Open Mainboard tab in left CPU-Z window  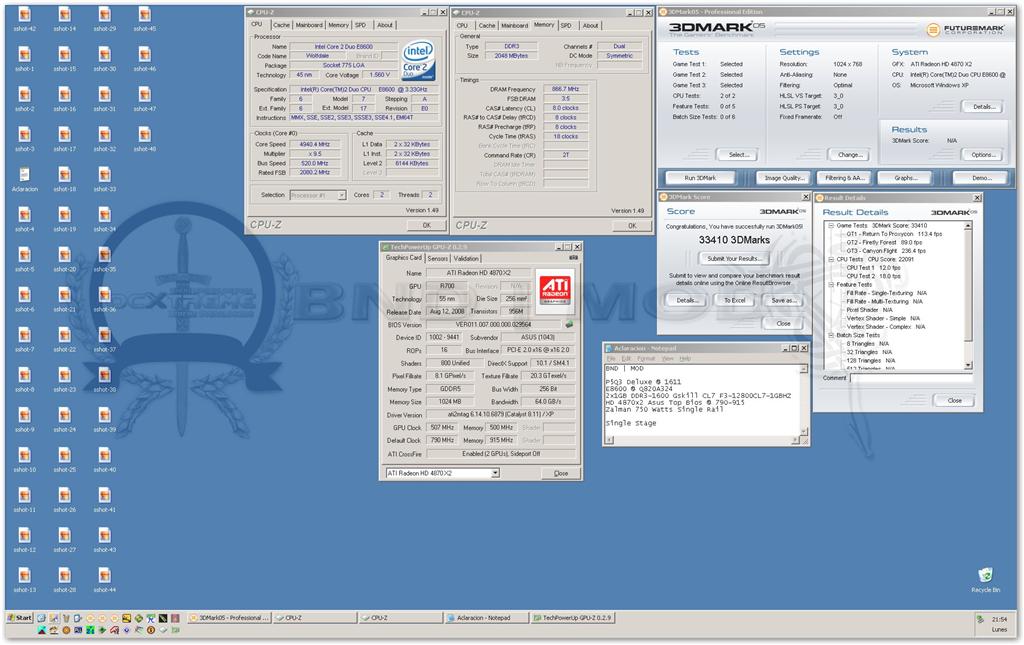(309, 25)
